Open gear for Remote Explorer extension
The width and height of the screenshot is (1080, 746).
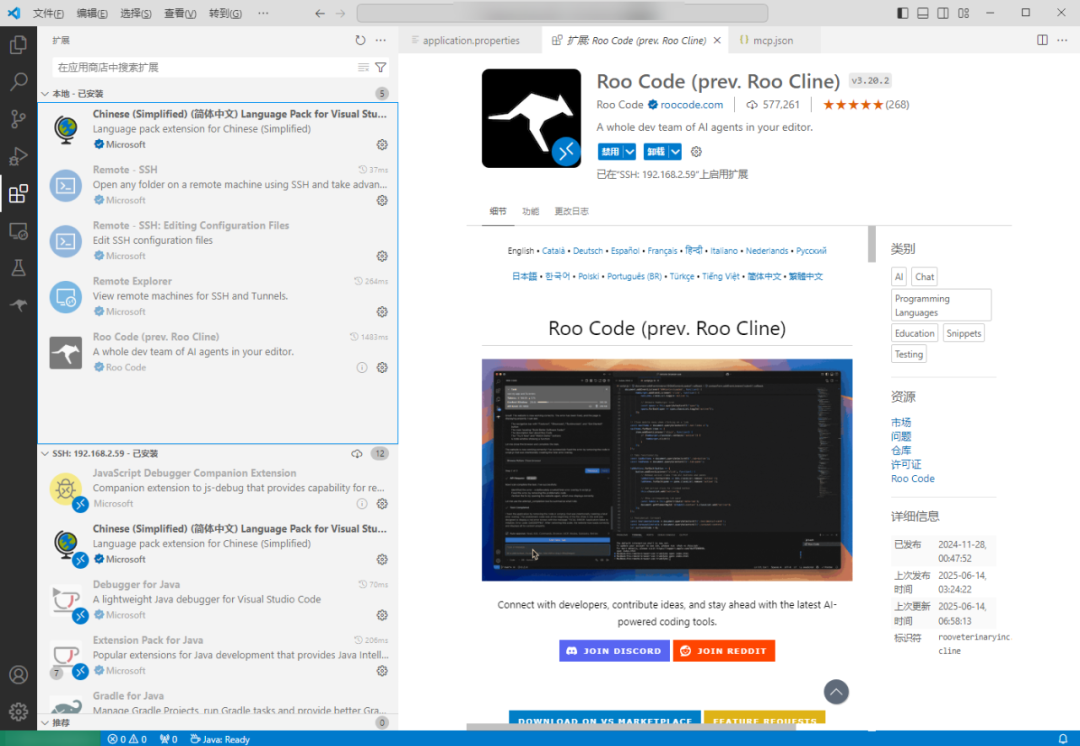[x=382, y=312]
